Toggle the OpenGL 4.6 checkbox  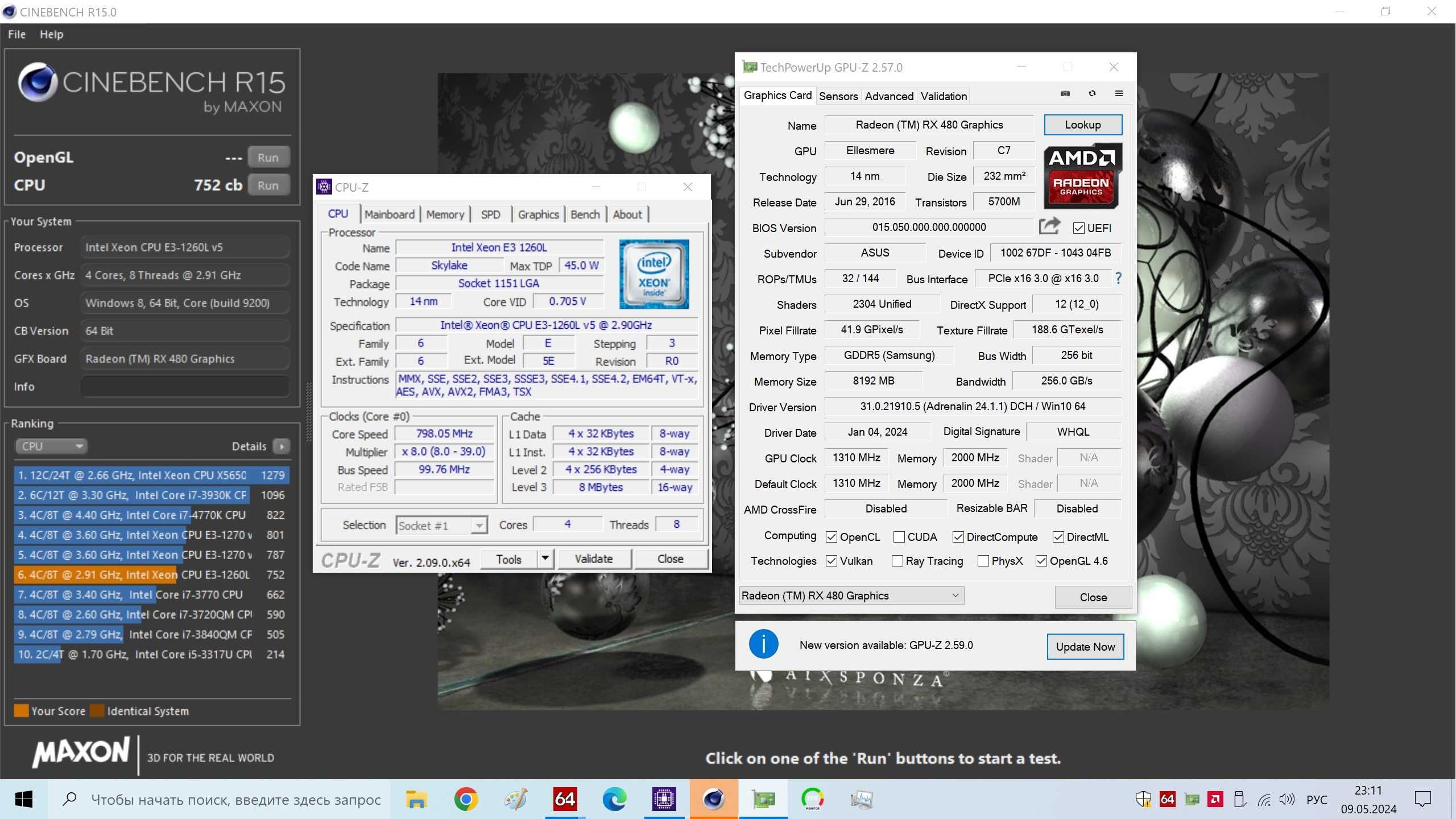1041,561
